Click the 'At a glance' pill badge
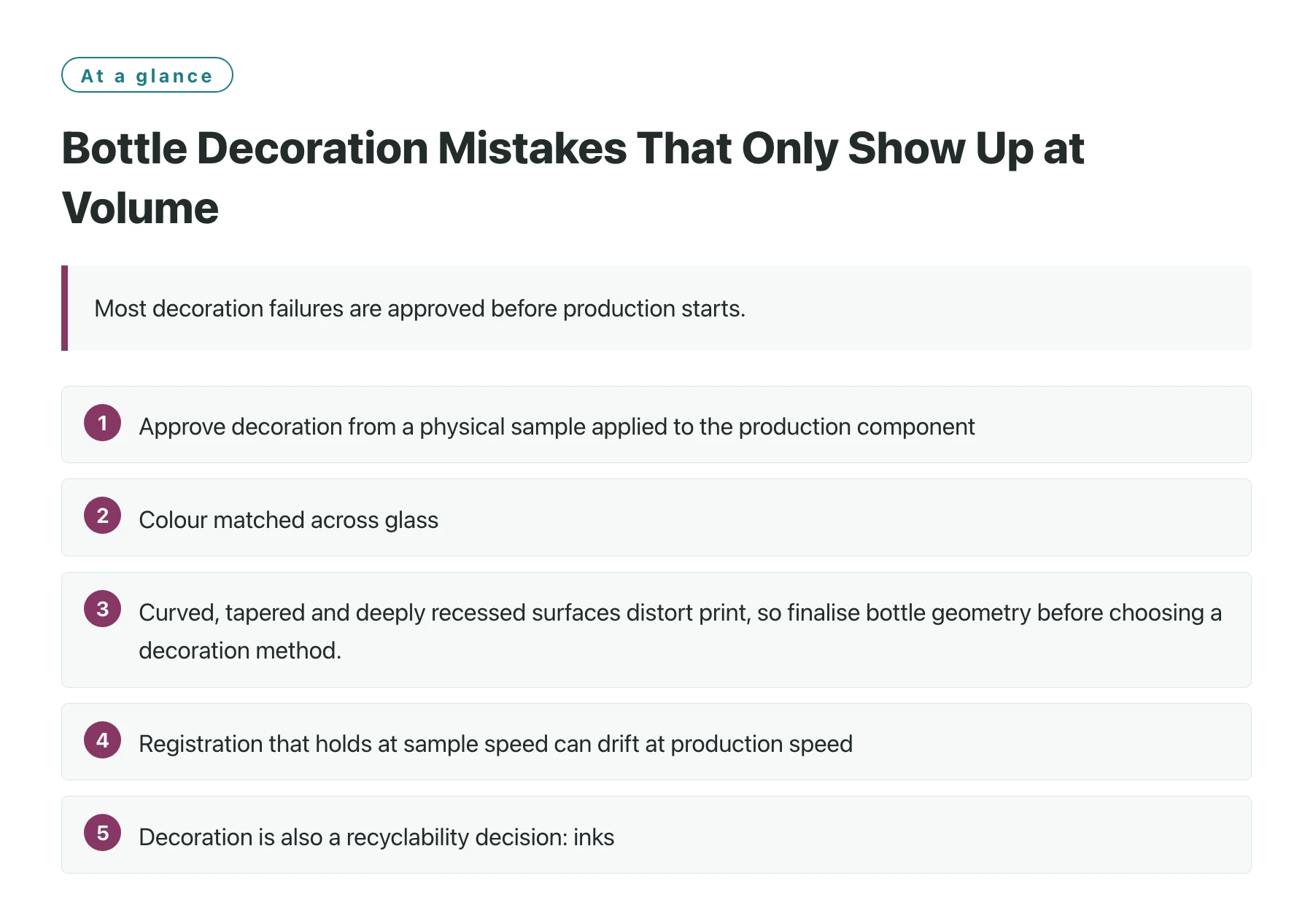The image size is (1313, 924). (147, 75)
